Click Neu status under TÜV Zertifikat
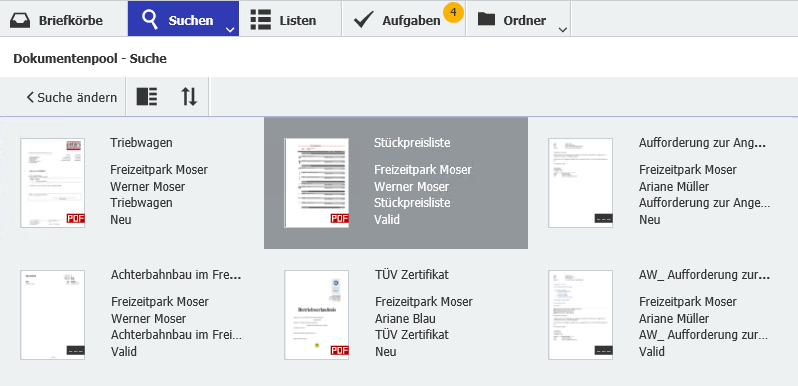 tap(385, 352)
